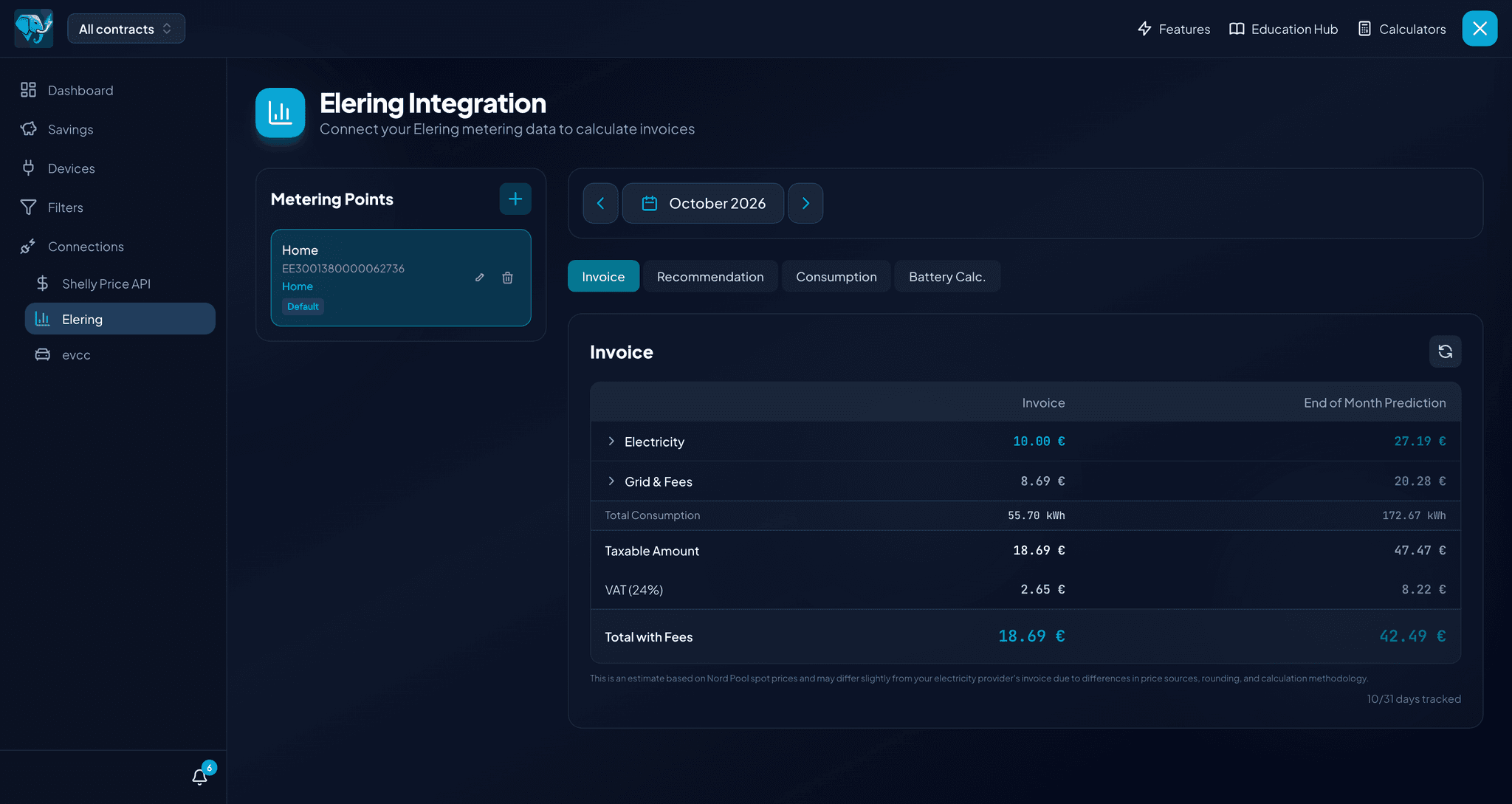Click the End of Month Prediction header

coord(1375,403)
